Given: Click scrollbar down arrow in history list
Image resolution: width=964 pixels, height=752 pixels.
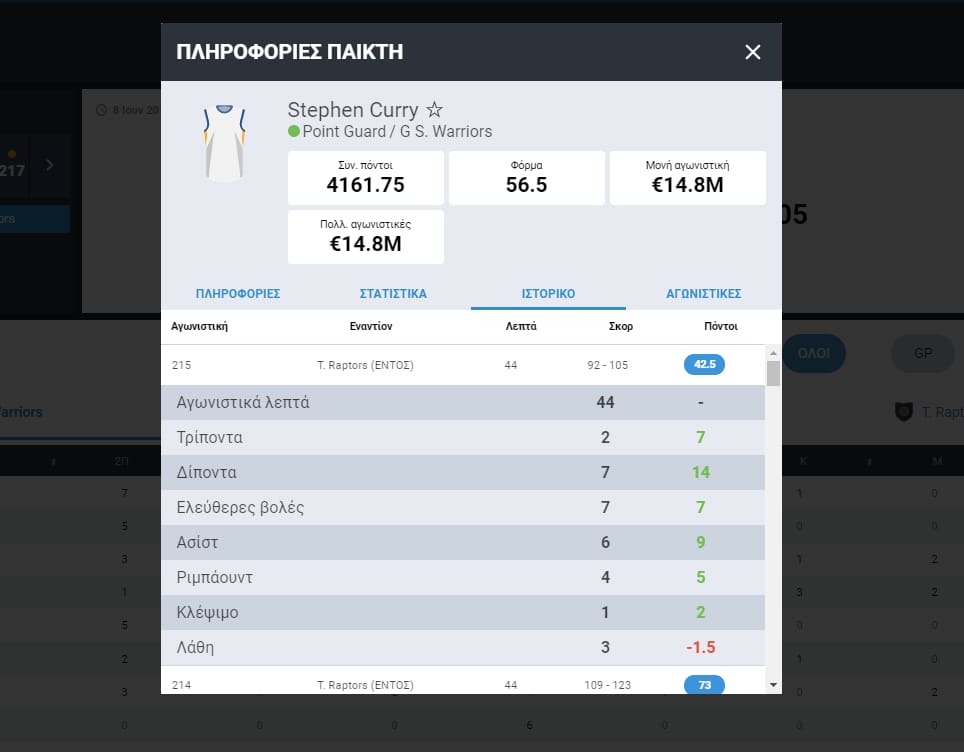Looking at the screenshot, I should (773, 685).
